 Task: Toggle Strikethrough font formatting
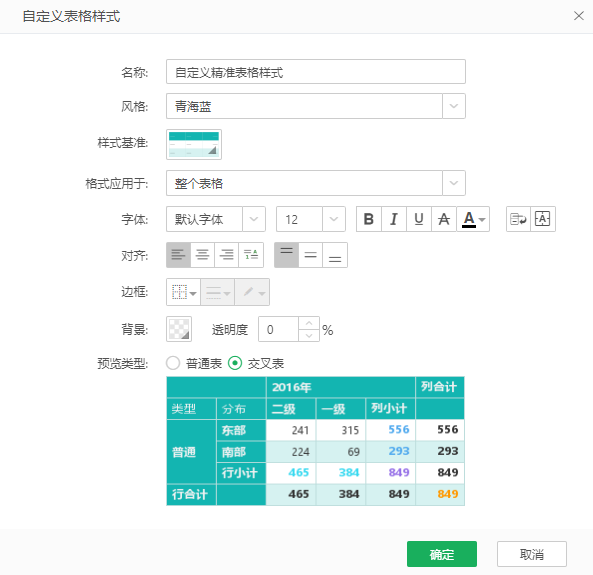444,219
